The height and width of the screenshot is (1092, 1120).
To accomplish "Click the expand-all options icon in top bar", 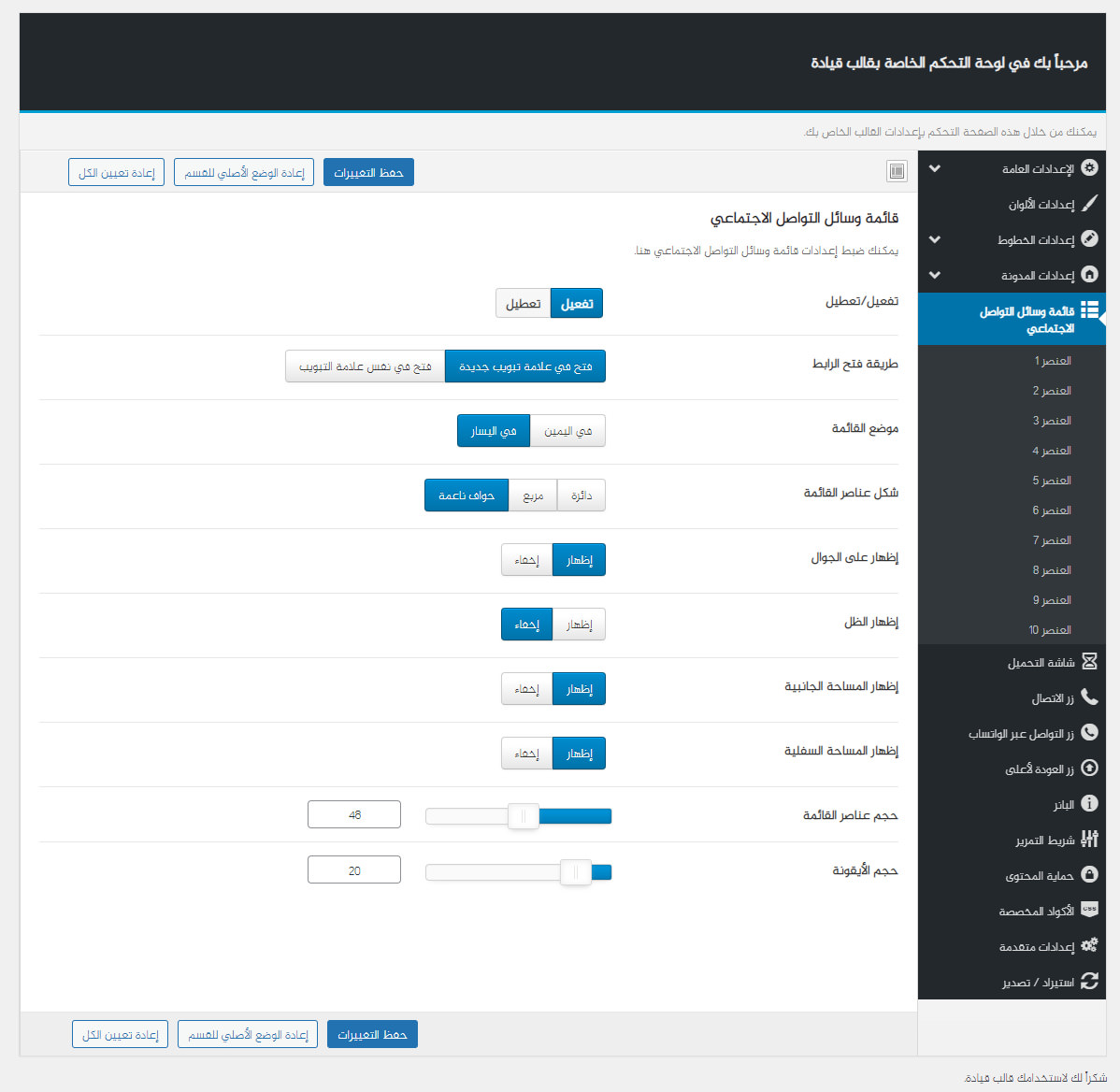I will pos(897,171).
